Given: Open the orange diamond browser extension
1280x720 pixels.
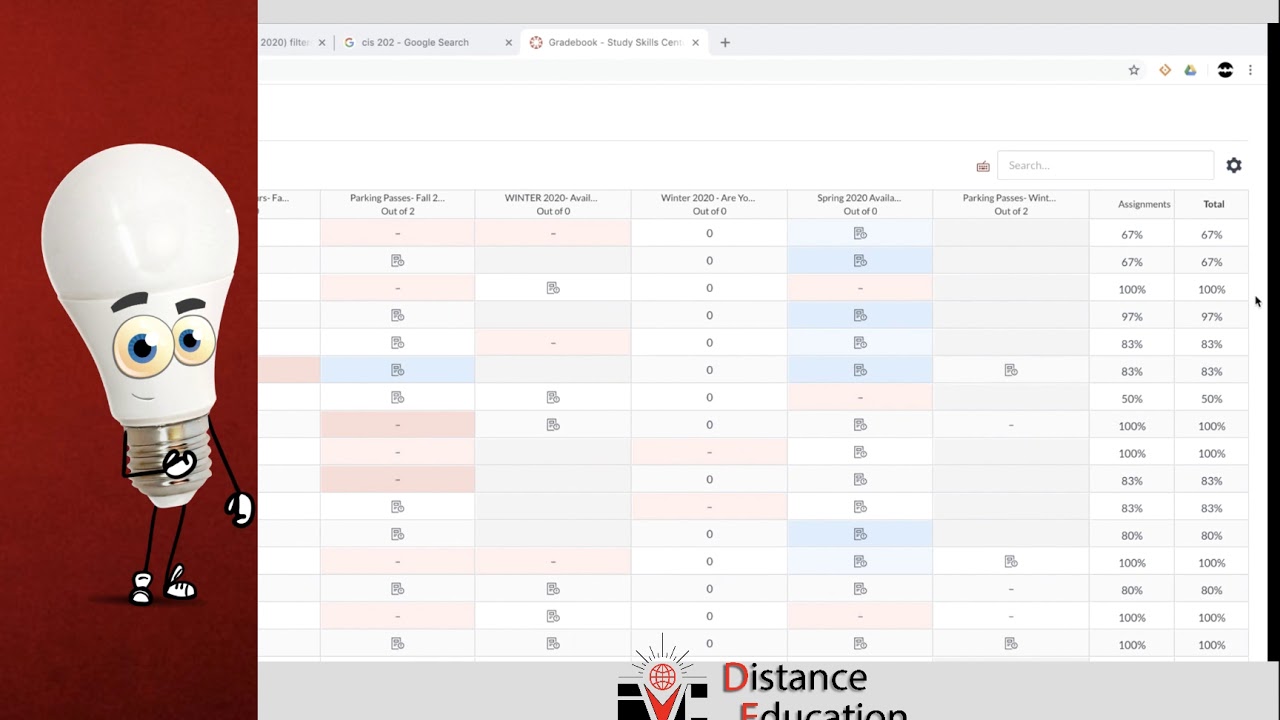Looking at the screenshot, I should click(x=1165, y=70).
